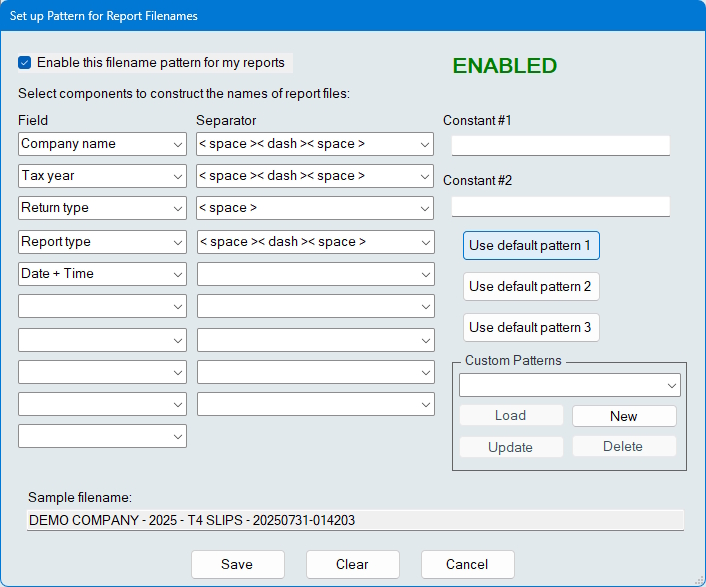The width and height of the screenshot is (706, 587).
Task: Apply Use default pattern 1
Action: (x=531, y=246)
